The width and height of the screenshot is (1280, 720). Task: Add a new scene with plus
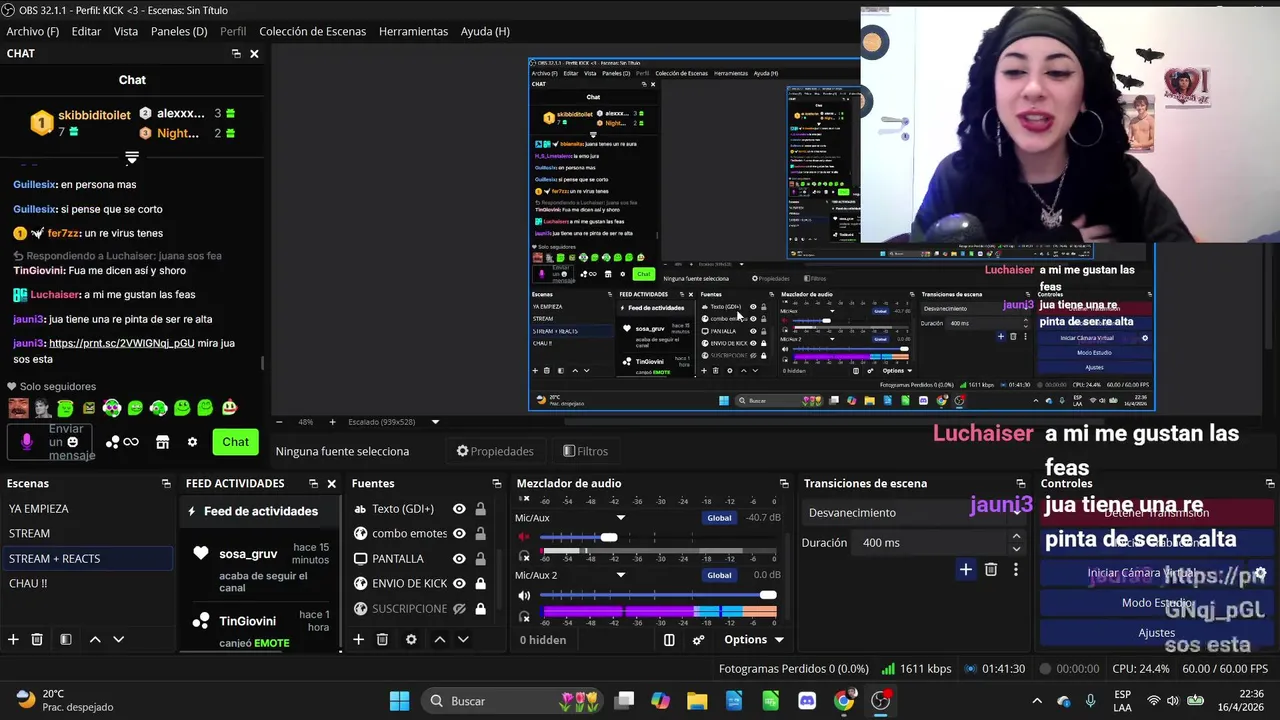(x=13, y=639)
